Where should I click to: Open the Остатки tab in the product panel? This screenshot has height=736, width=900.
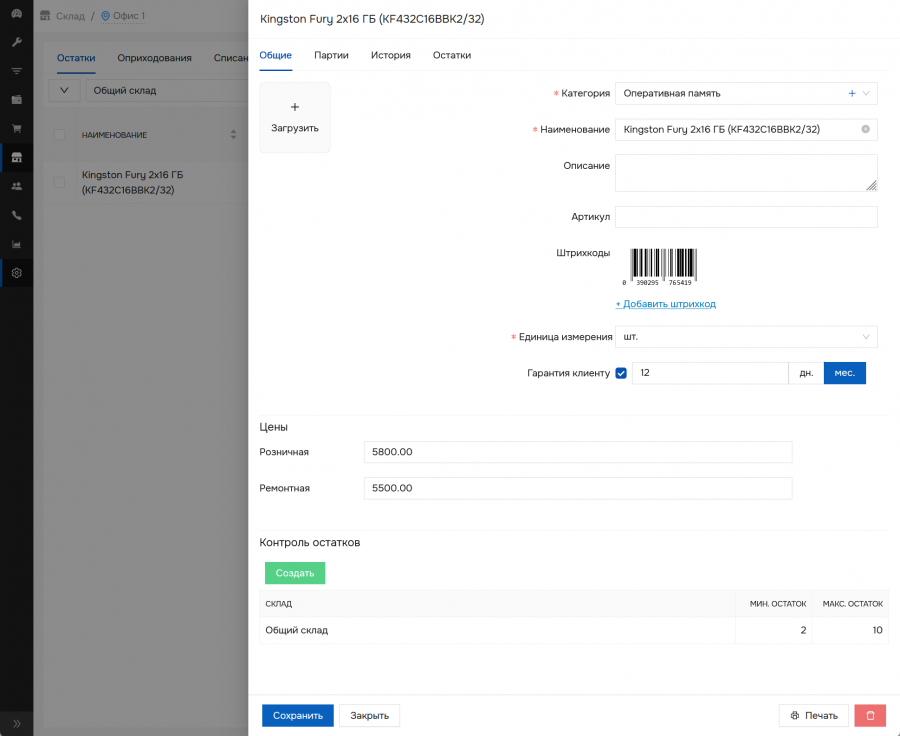(x=452, y=55)
